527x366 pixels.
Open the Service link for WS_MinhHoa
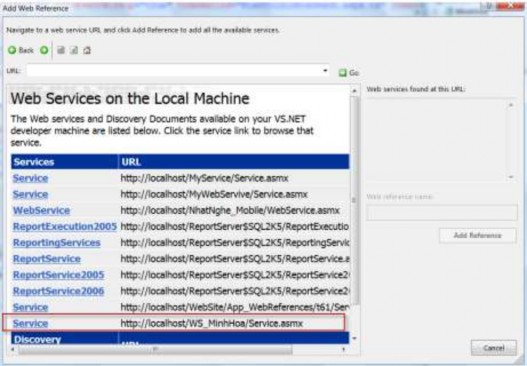coord(30,323)
